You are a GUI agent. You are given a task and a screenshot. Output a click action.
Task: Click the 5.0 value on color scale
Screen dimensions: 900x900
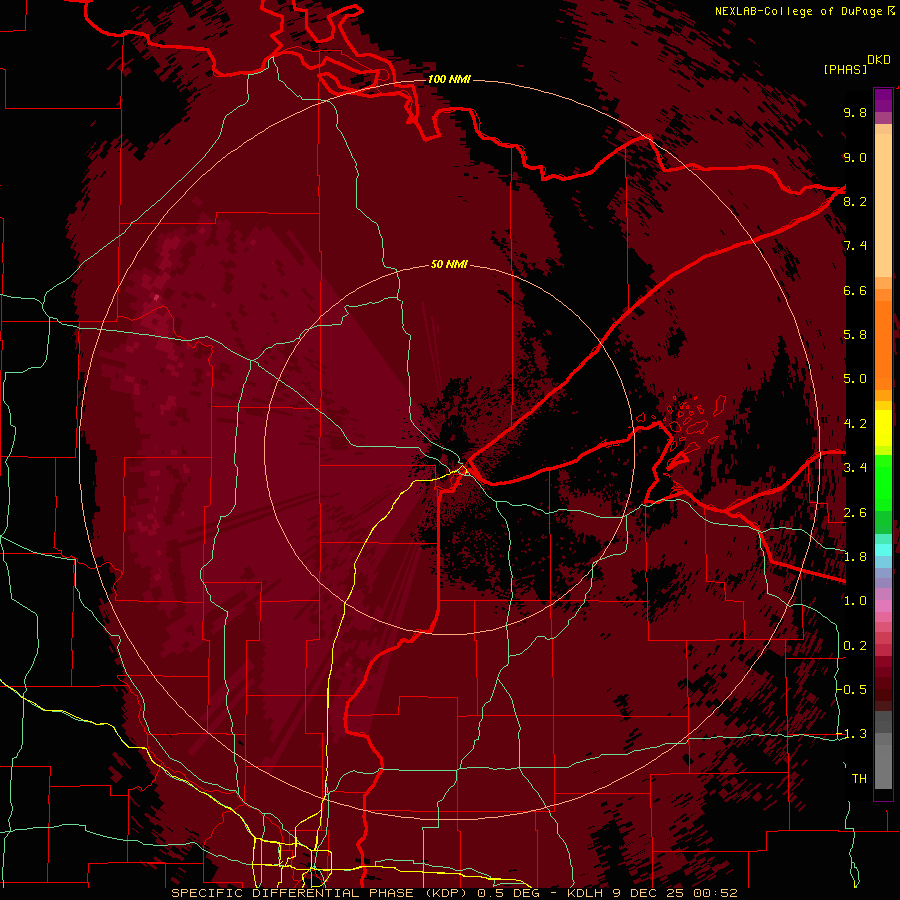[x=855, y=379]
